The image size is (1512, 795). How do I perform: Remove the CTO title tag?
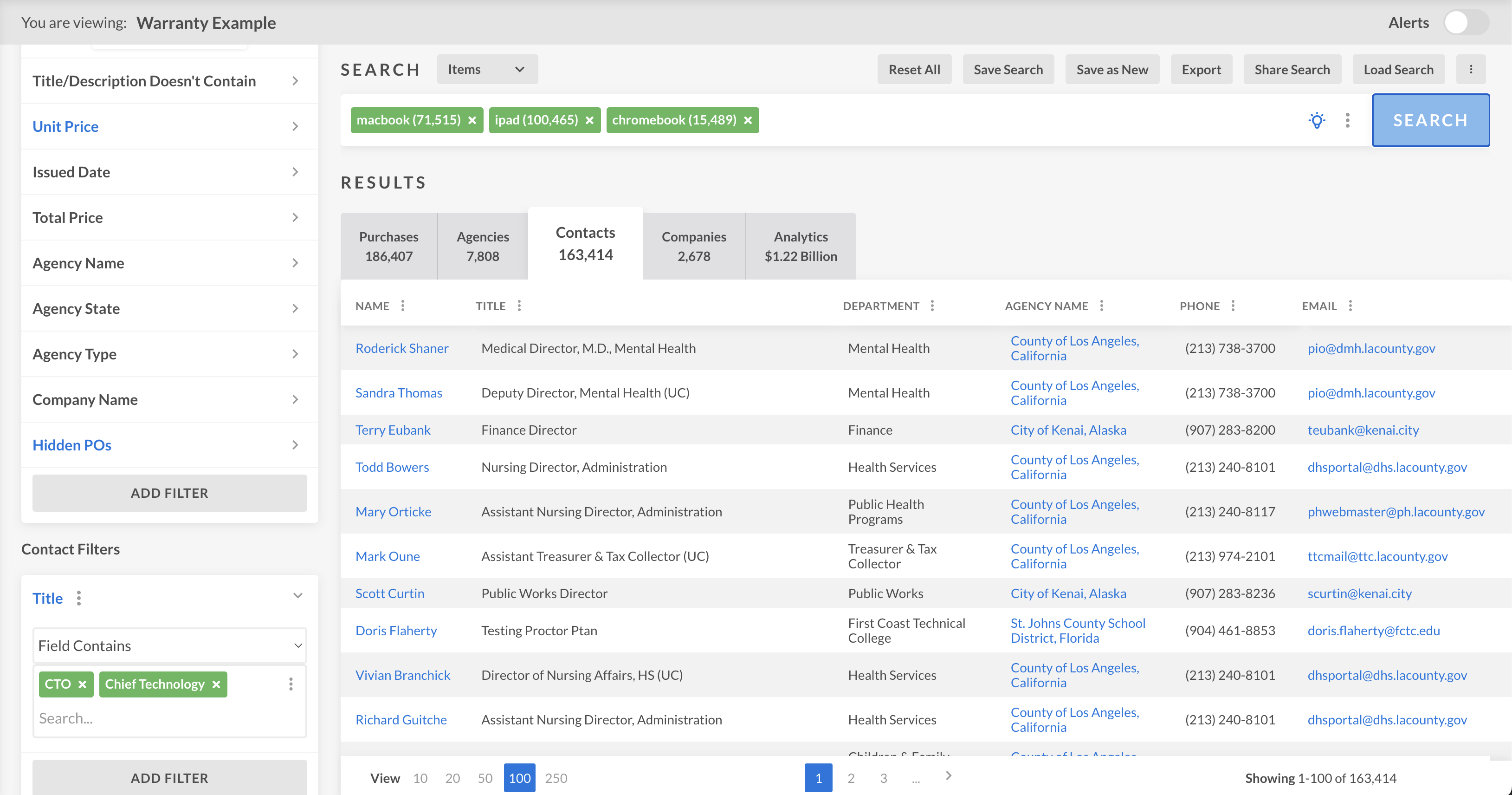(82, 684)
